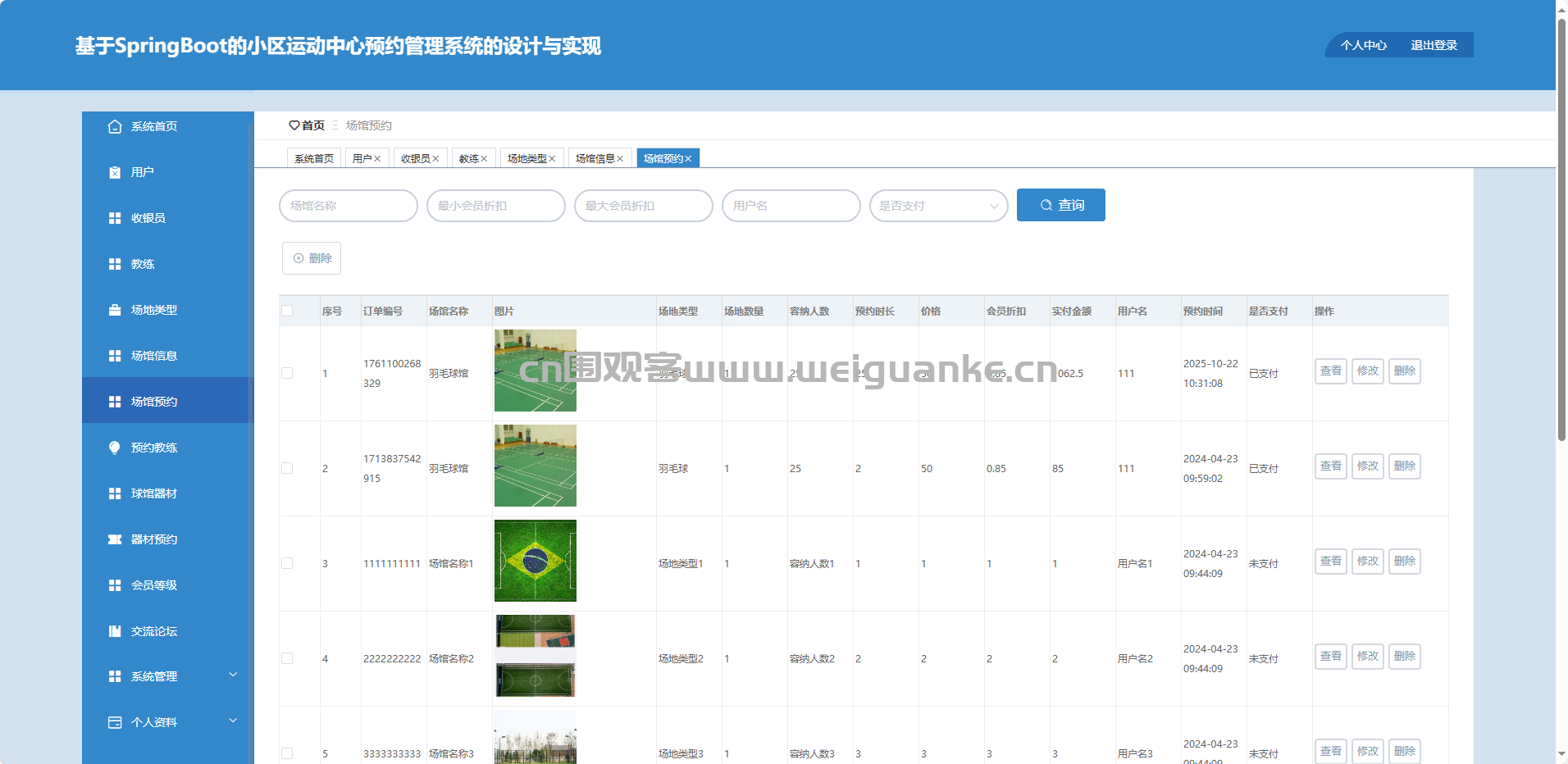This screenshot has height=764, width=1568.
Task: Click the 首页 breadcrumb link
Action: (313, 125)
